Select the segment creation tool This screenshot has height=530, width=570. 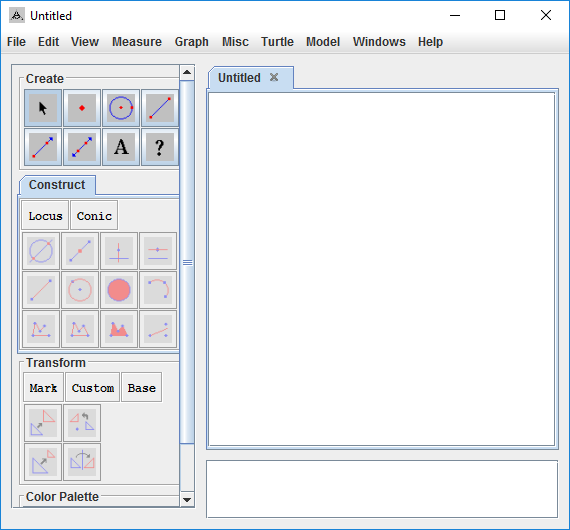(160, 108)
